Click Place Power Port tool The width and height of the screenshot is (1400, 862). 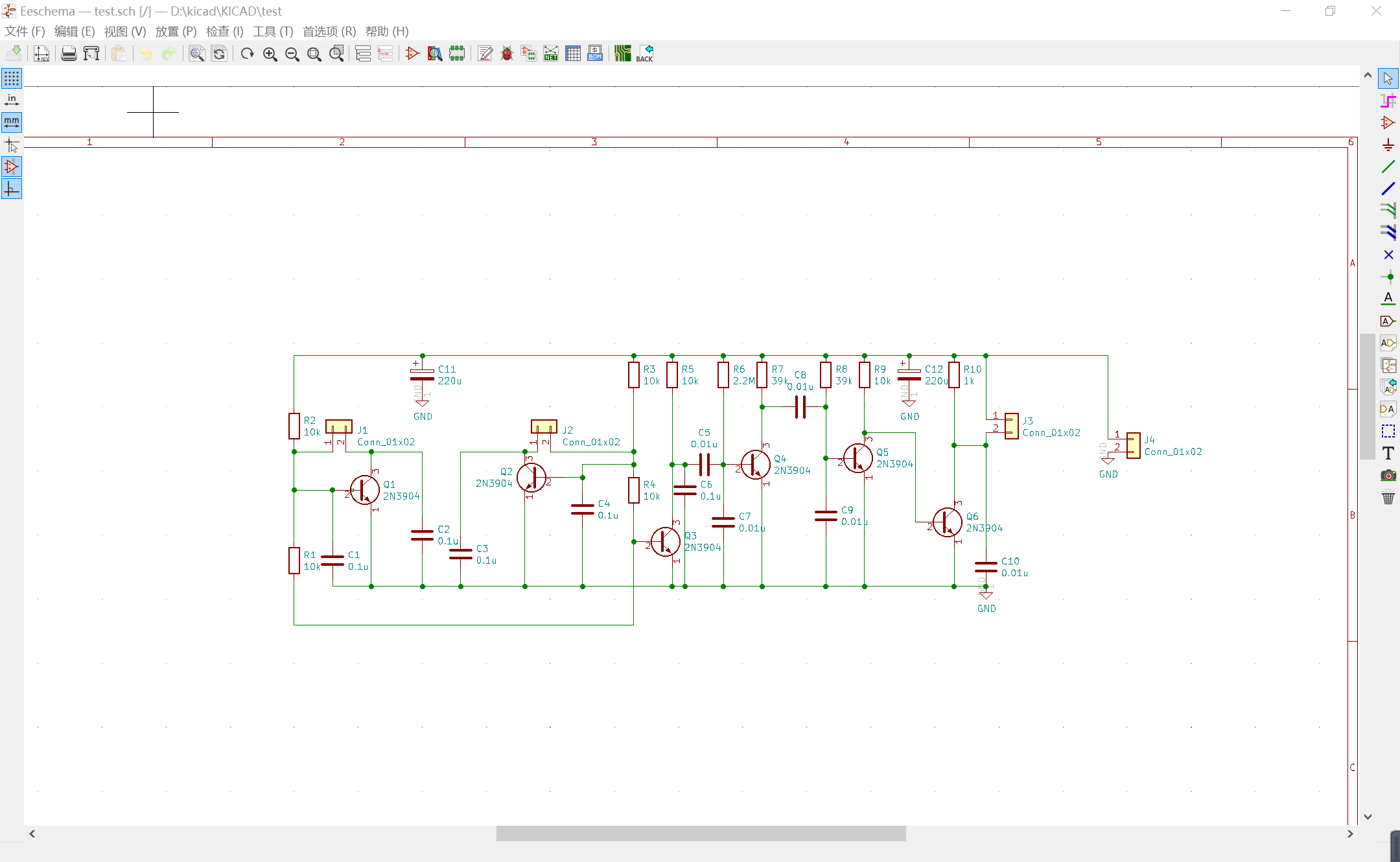(x=1388, y=145)
